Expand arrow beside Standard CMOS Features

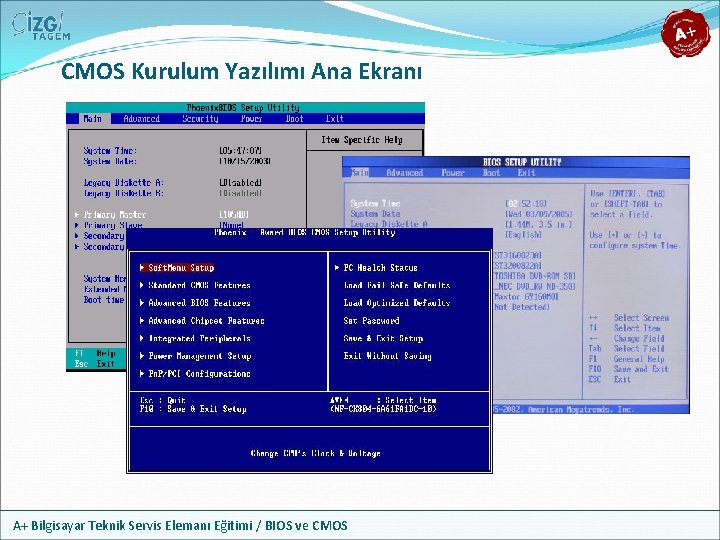pos(142,285)
